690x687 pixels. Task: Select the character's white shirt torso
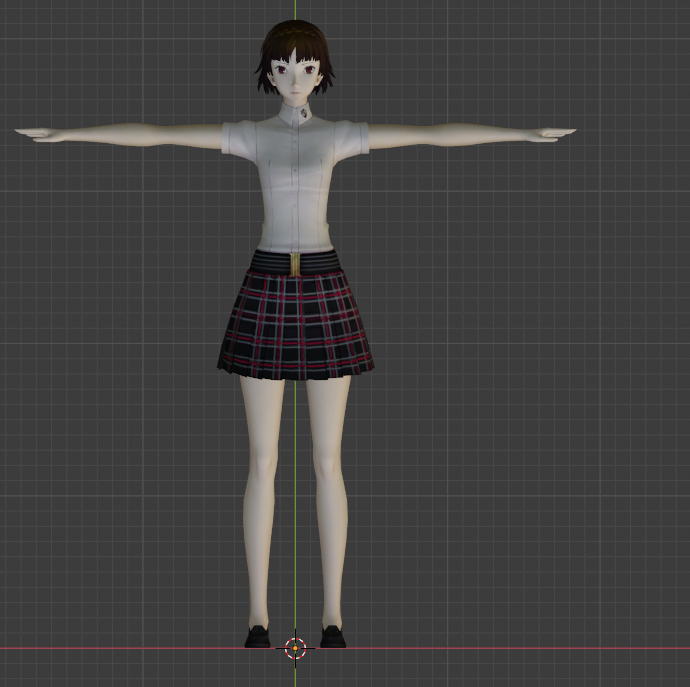pyautogui.click(x=295, y=186)
